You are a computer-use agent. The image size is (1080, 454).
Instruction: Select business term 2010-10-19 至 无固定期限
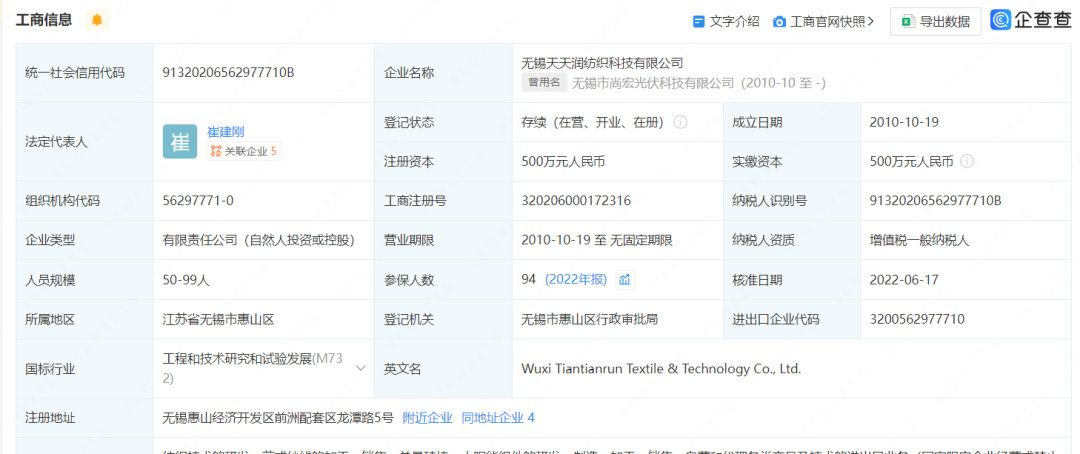[x=597, y=240]
